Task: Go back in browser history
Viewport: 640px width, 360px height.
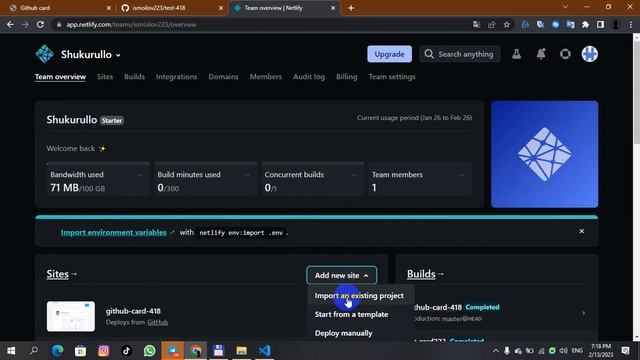Action: [10, 24]
